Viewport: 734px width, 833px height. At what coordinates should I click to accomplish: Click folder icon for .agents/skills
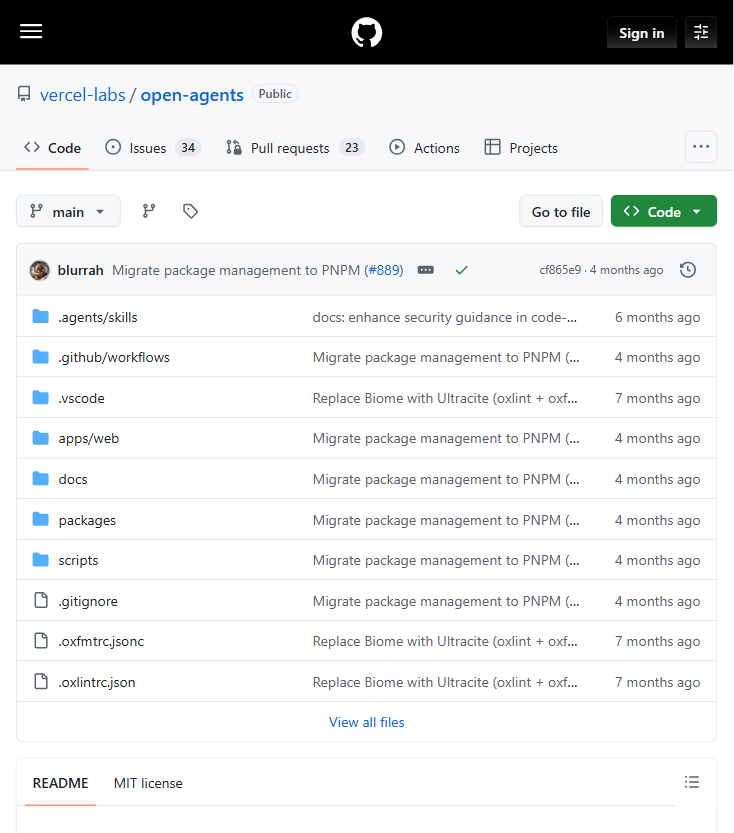tap(40, 317)
